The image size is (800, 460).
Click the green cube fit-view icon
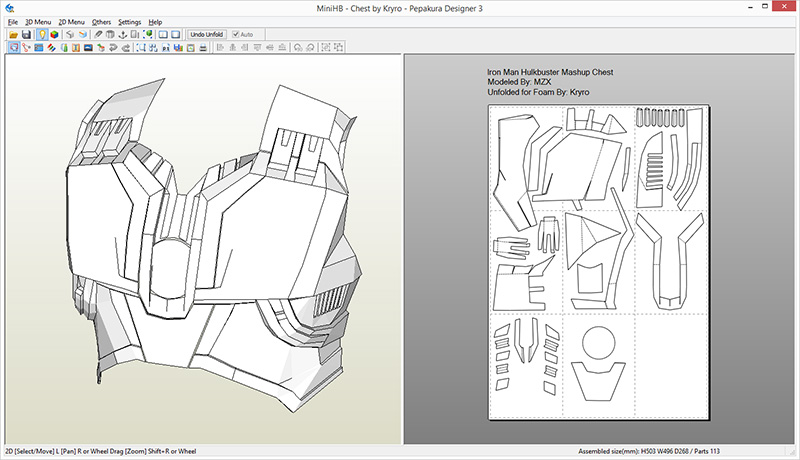point(148,35)
